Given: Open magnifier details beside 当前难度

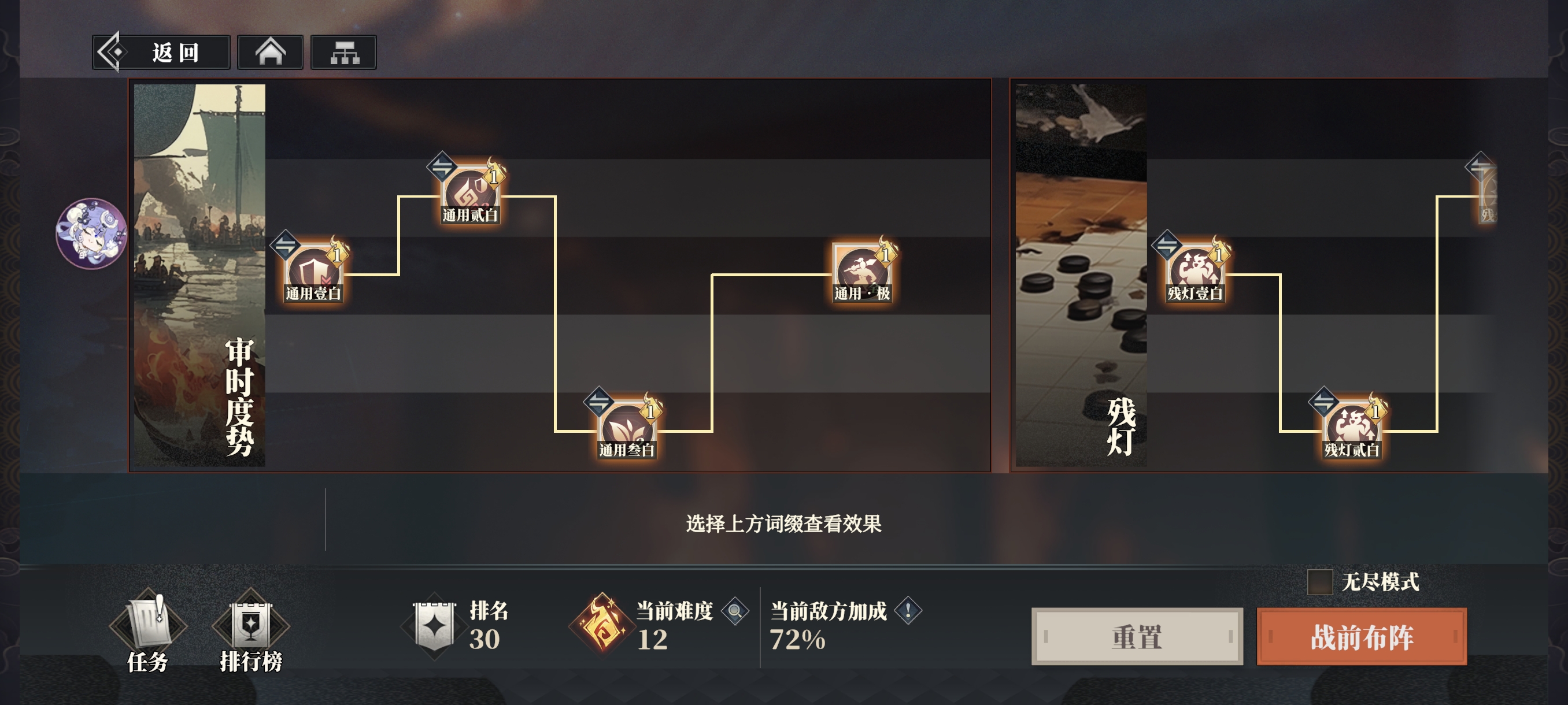Looking at the screenshot, I should click(735, 611).
